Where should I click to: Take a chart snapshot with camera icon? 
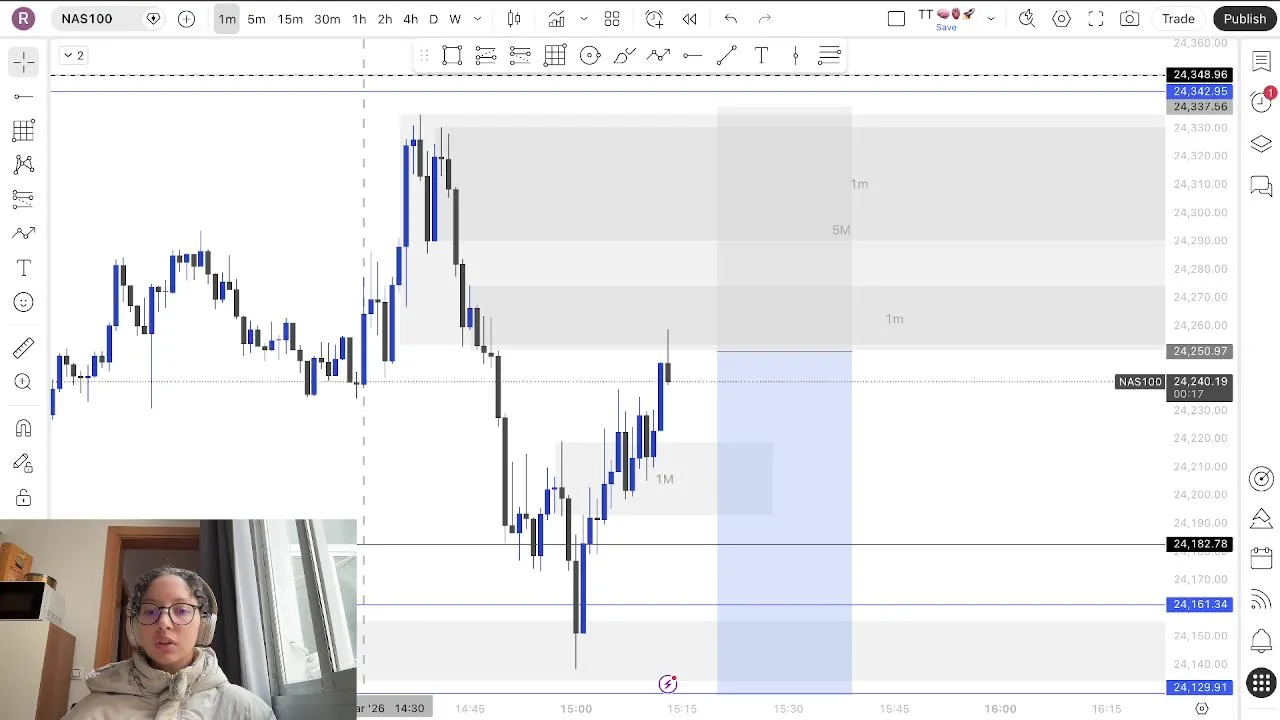point(1130,19)
